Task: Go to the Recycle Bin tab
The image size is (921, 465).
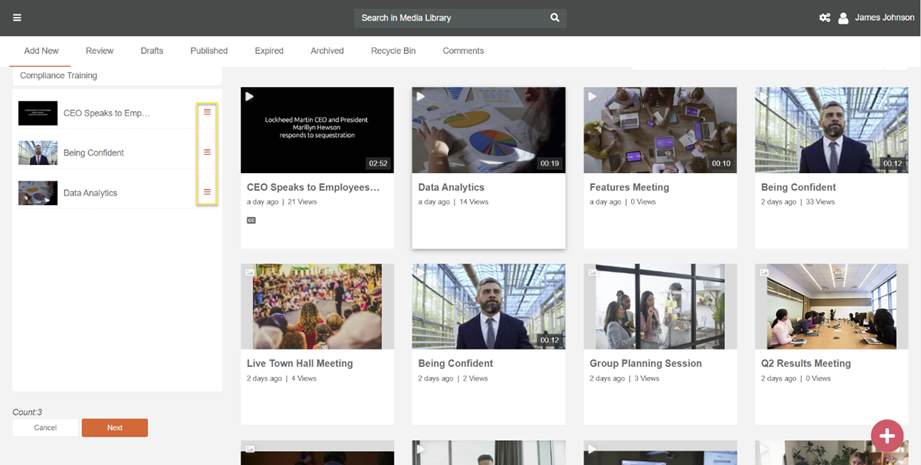Action: point(393,51)
